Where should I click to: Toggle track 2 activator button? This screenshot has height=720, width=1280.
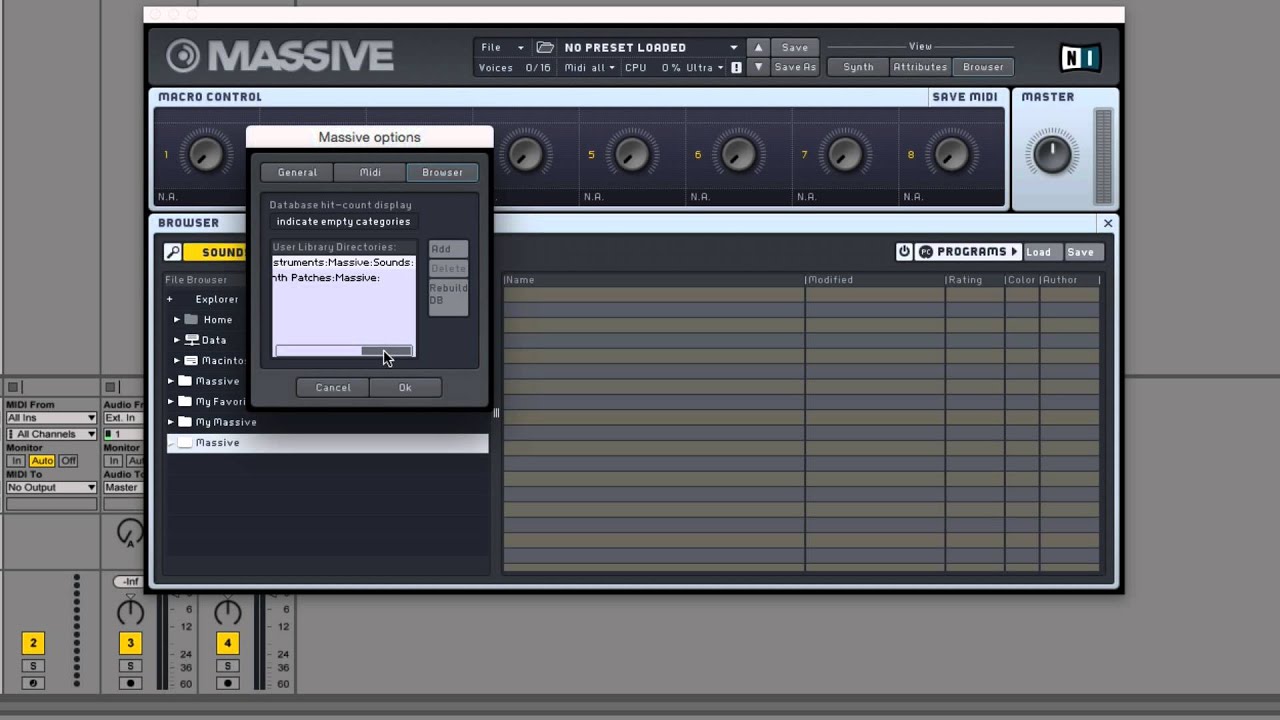(x=33, y=643)
